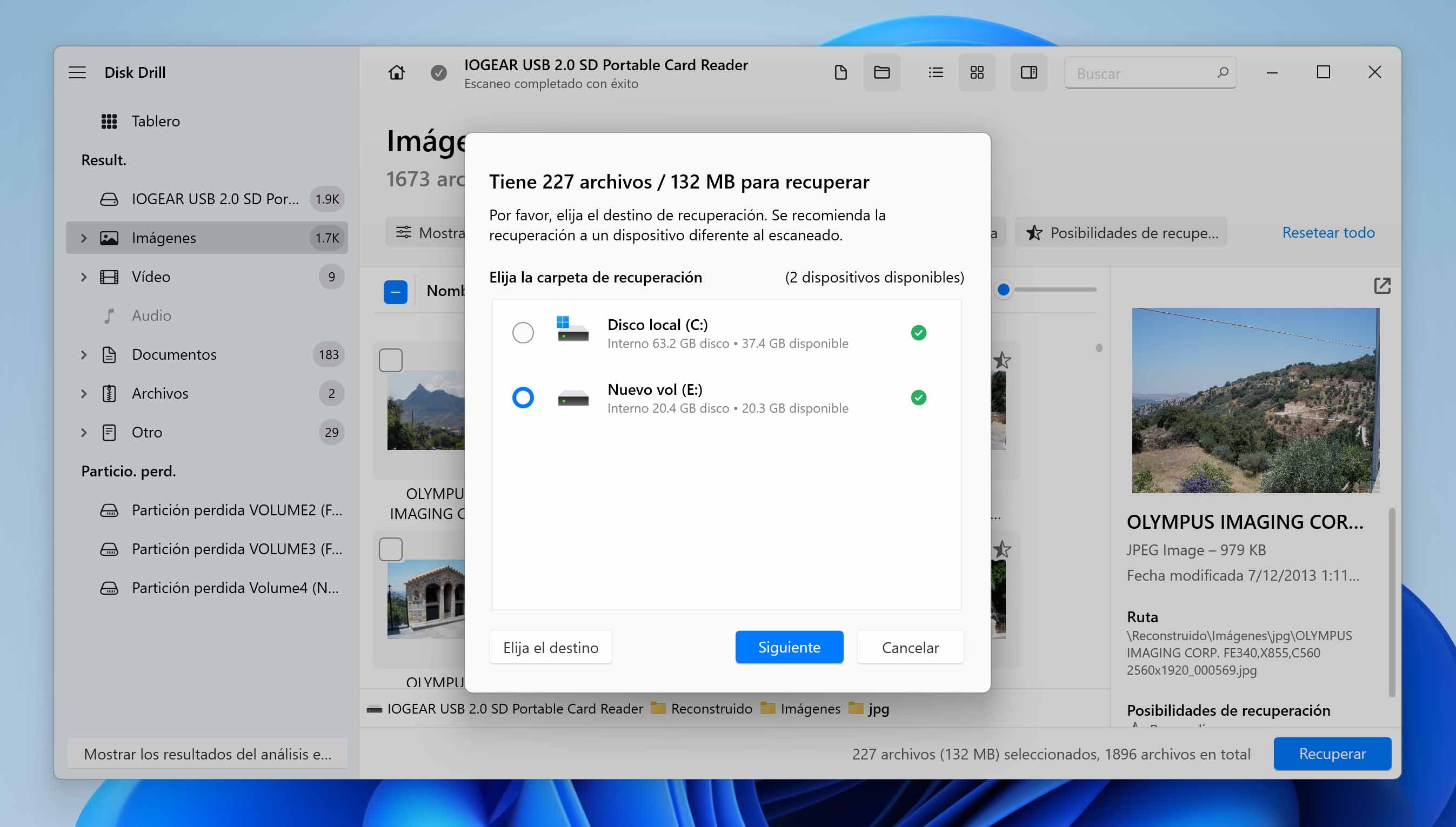Click Elija el destino button
The image size is (1456, 827).
[551, 647]
